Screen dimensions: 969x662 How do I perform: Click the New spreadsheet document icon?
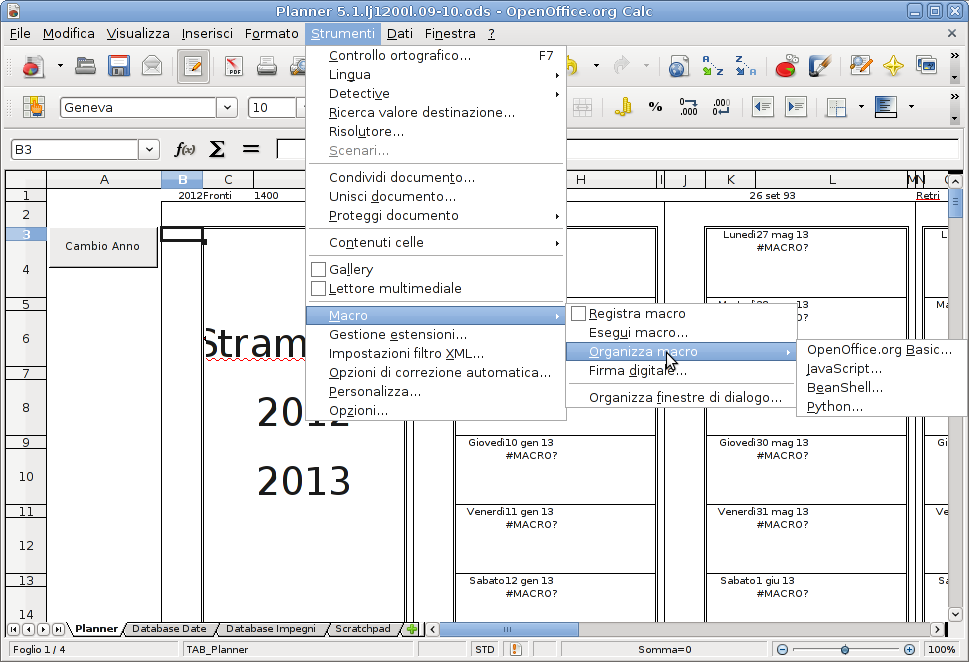(33, 66)
